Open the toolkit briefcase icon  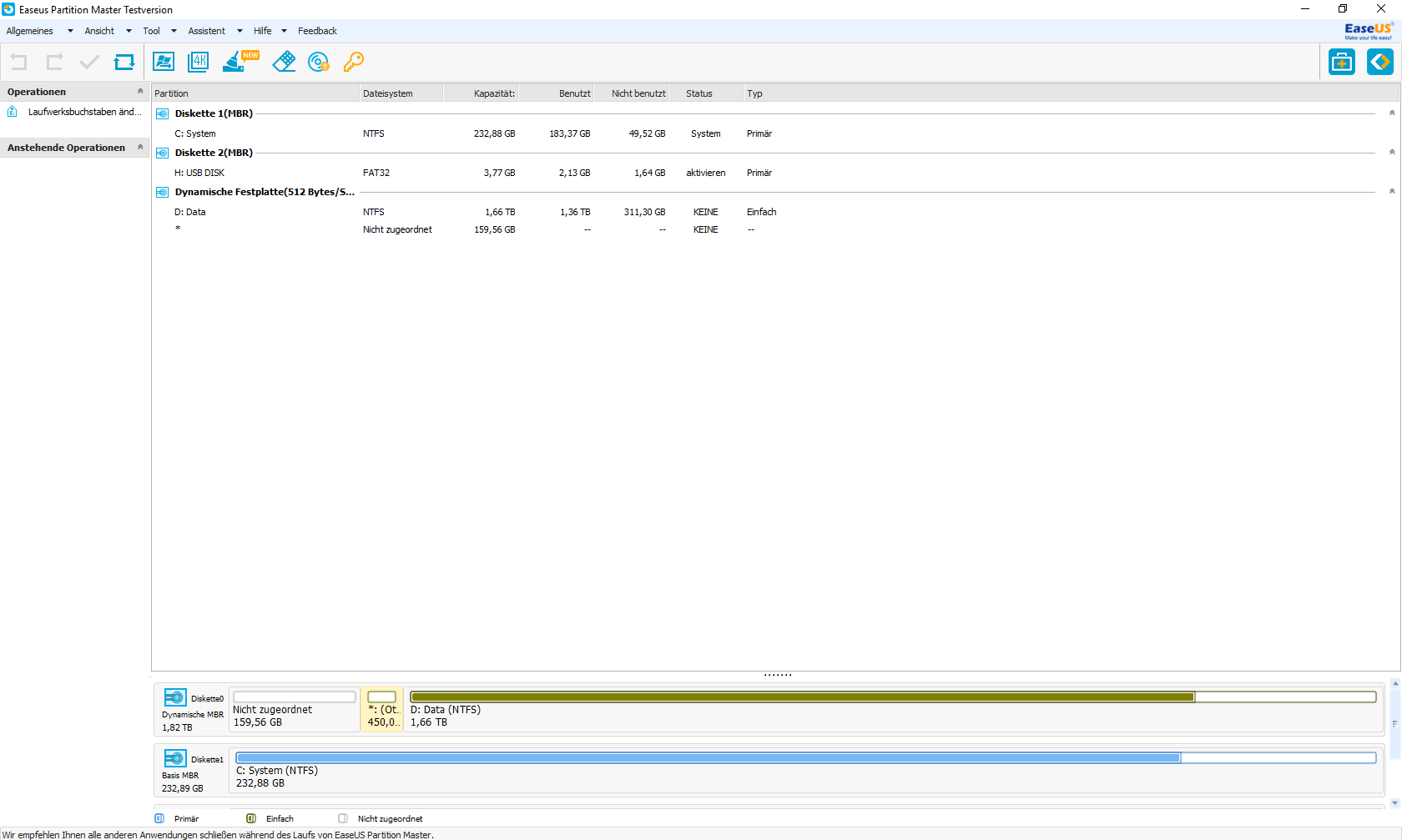coord(1342,62)
